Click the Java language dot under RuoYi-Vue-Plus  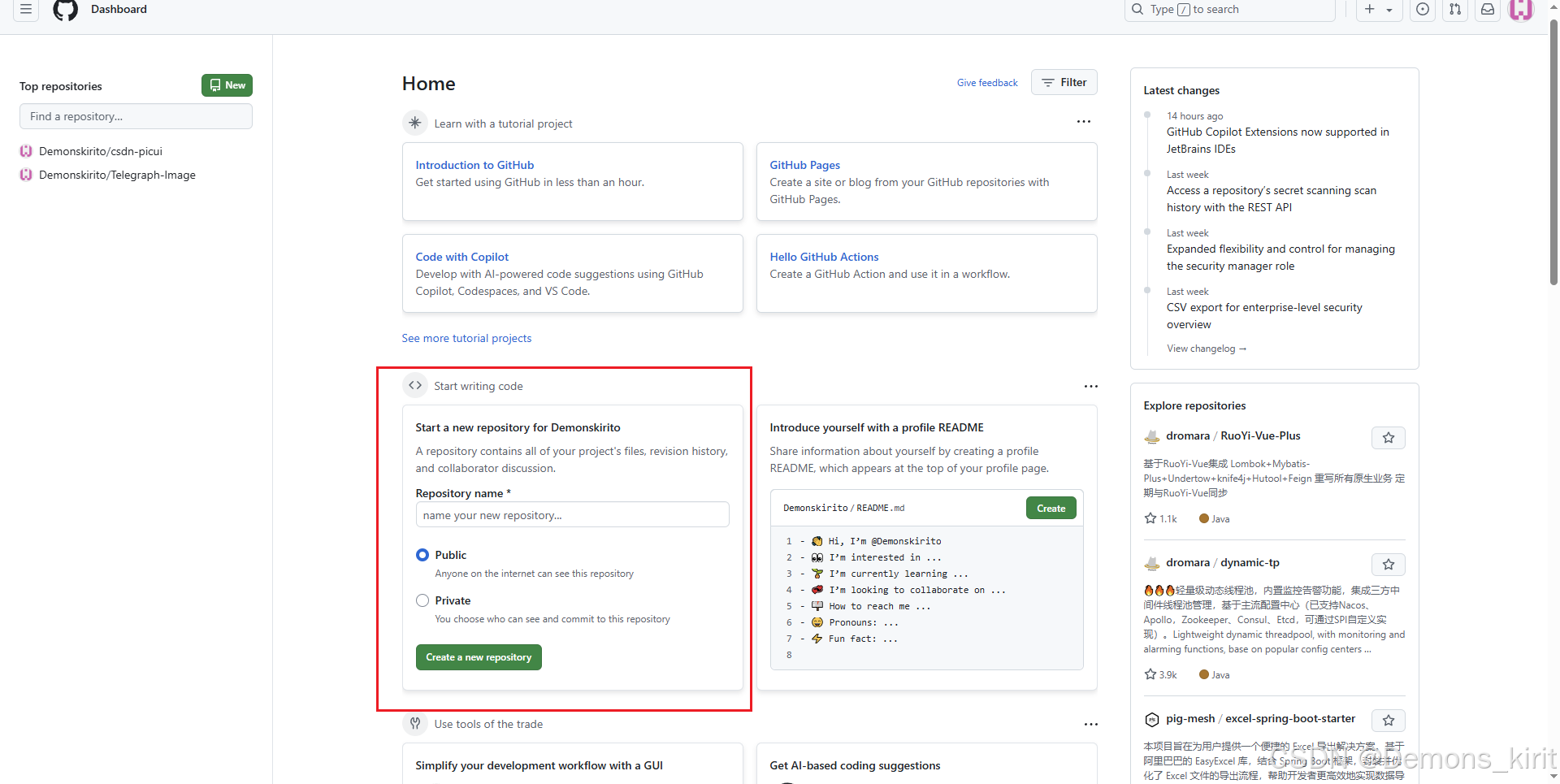click(1204, 518)
